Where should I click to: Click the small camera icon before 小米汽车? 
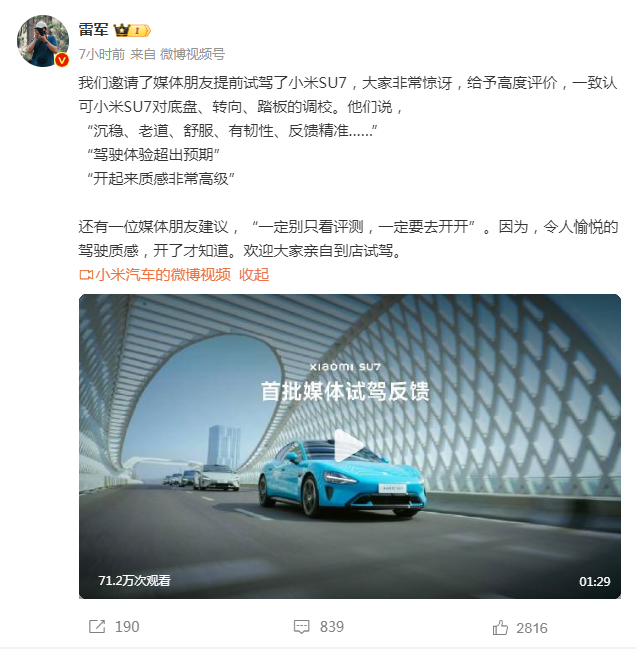(x=86, y=275)
